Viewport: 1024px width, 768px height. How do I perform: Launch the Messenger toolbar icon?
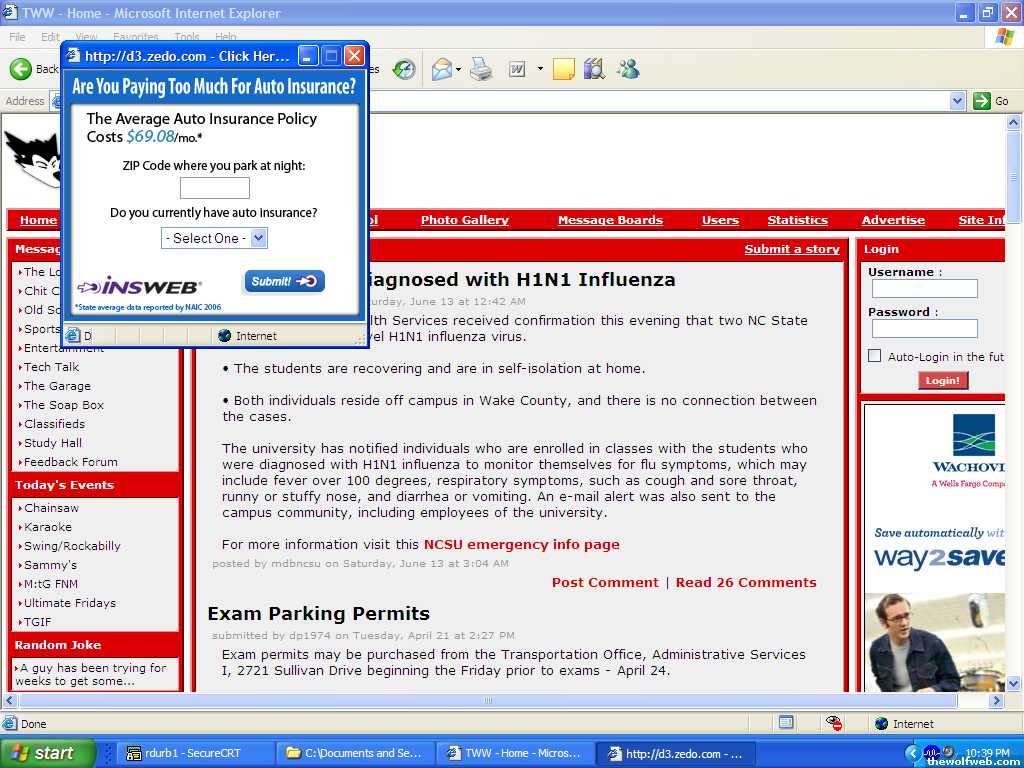[628, 69]
